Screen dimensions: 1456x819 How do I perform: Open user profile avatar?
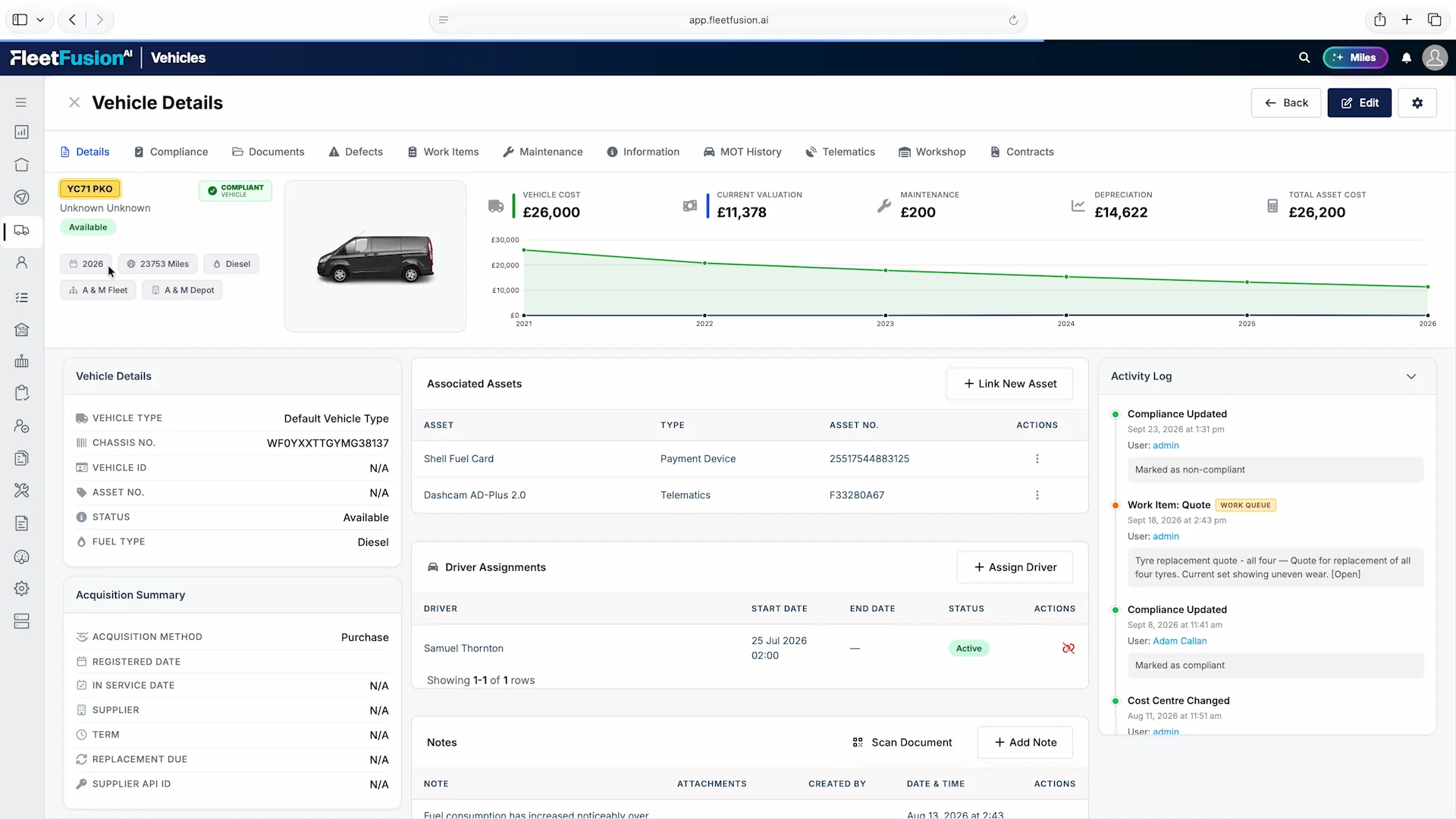tap(1435, 58)
